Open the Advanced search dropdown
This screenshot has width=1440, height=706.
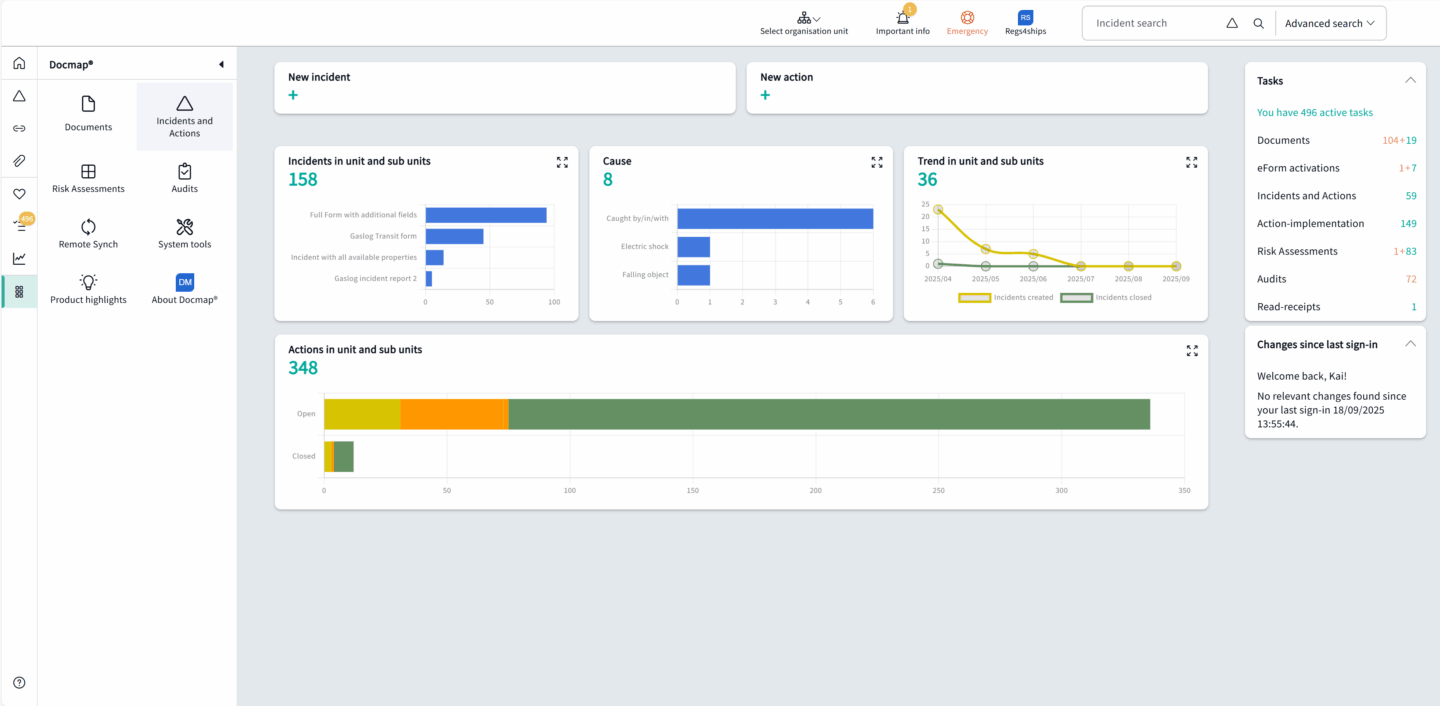point(1329,23)
